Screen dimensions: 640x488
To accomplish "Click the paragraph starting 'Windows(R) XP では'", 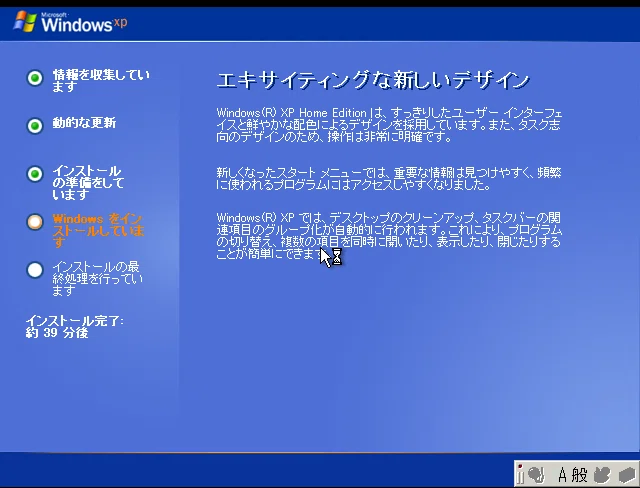I will click(389, 235).
